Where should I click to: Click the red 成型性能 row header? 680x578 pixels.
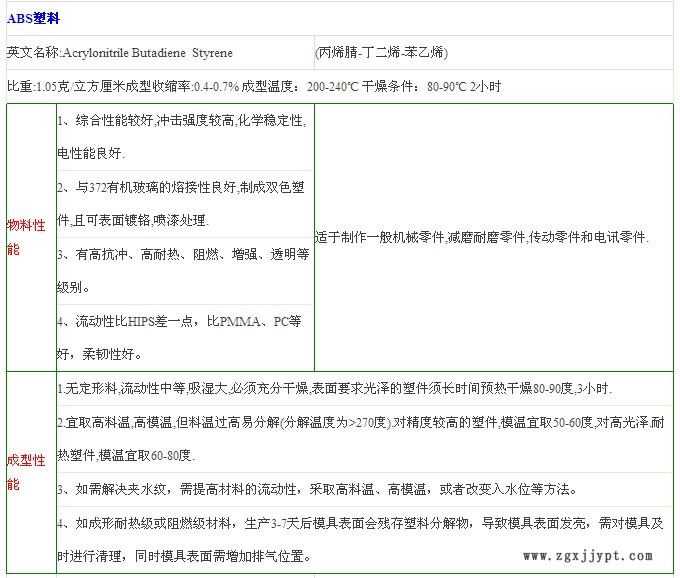[x=27, y=472]
